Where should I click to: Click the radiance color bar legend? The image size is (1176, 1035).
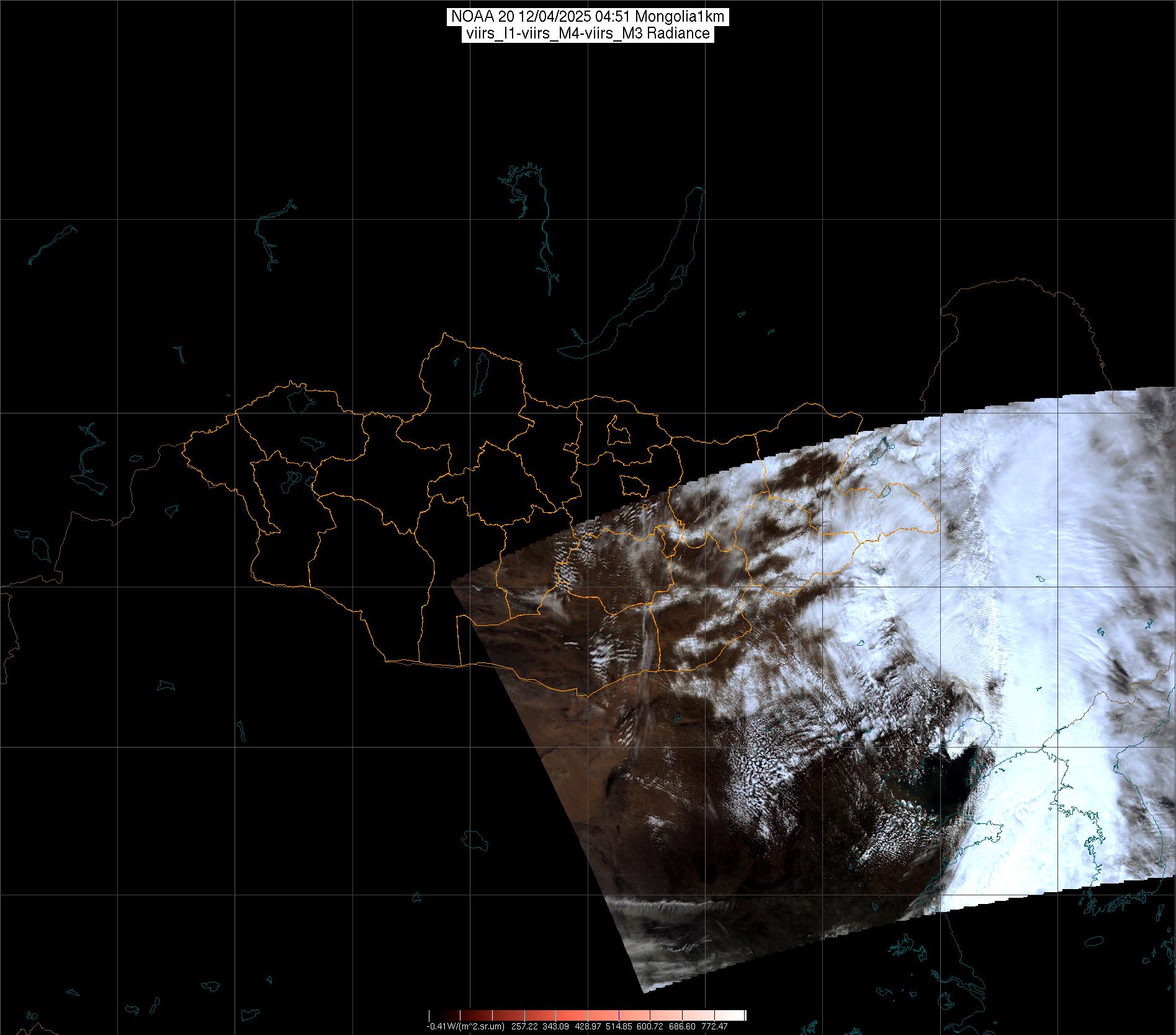[x=588, y=1016]
